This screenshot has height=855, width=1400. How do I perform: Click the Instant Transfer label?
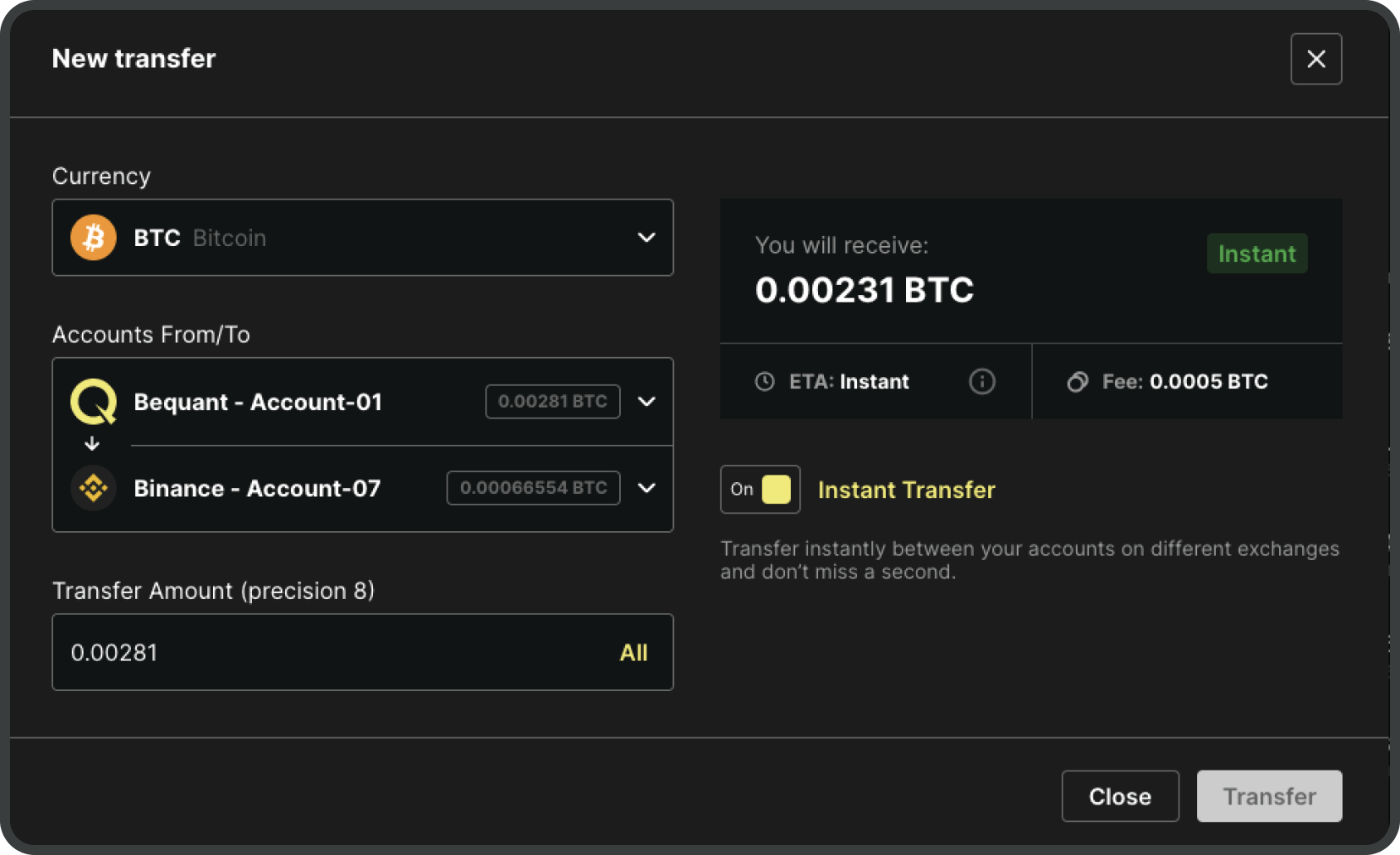point(906,490)
